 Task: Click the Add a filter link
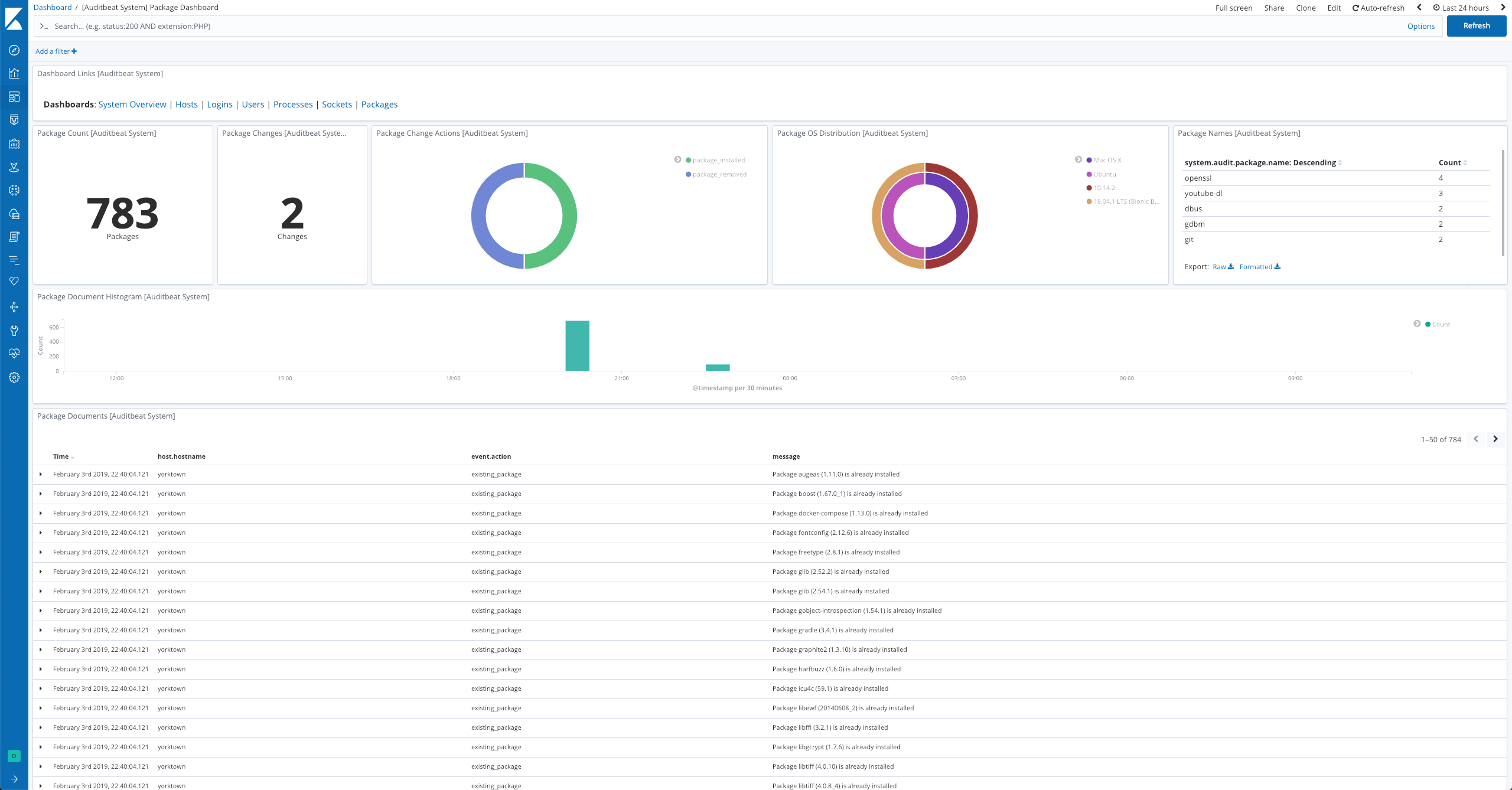(x=56, y=51)
